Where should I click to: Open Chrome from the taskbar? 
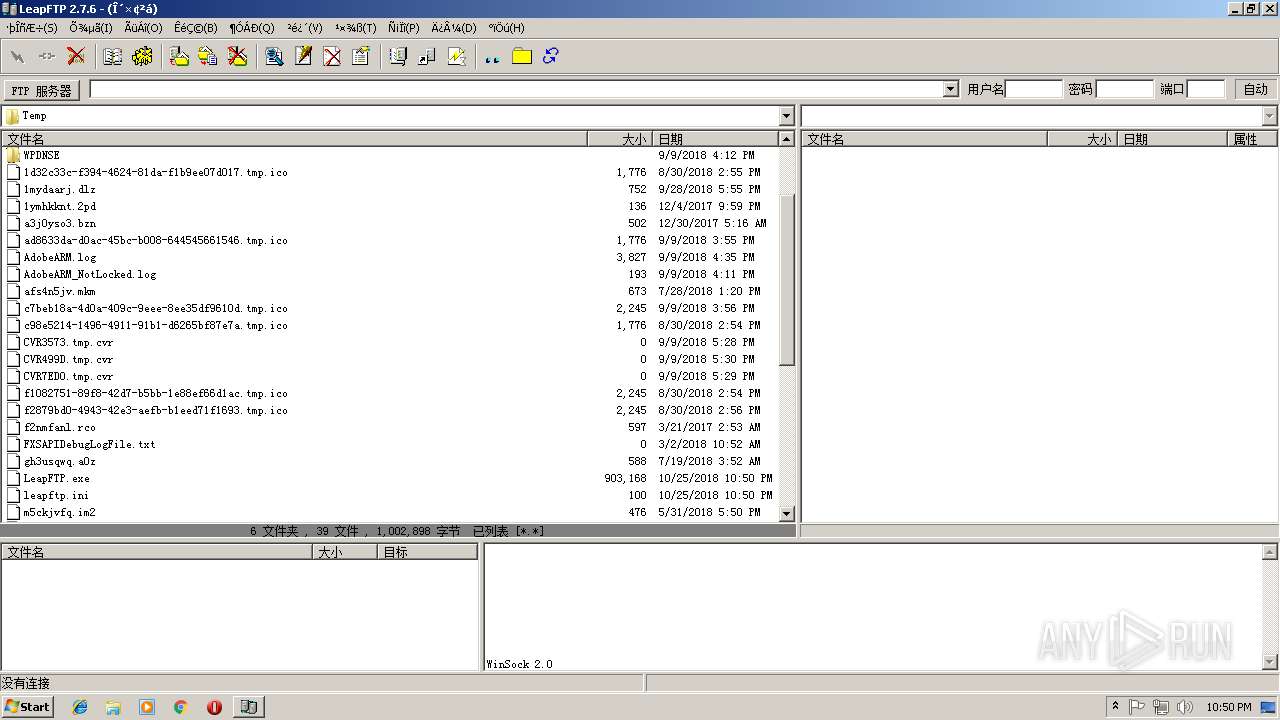(x=181, y=707)
